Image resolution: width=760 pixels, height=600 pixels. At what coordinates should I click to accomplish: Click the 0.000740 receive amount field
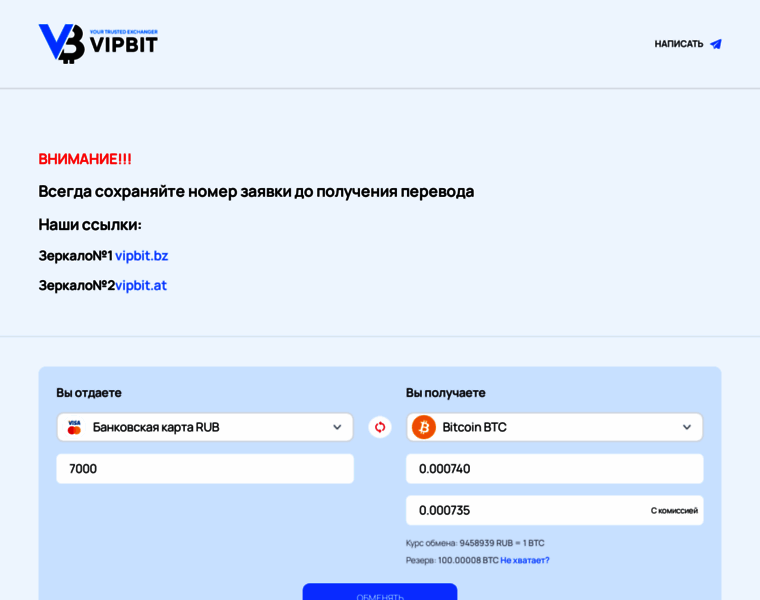click(554, 469)
